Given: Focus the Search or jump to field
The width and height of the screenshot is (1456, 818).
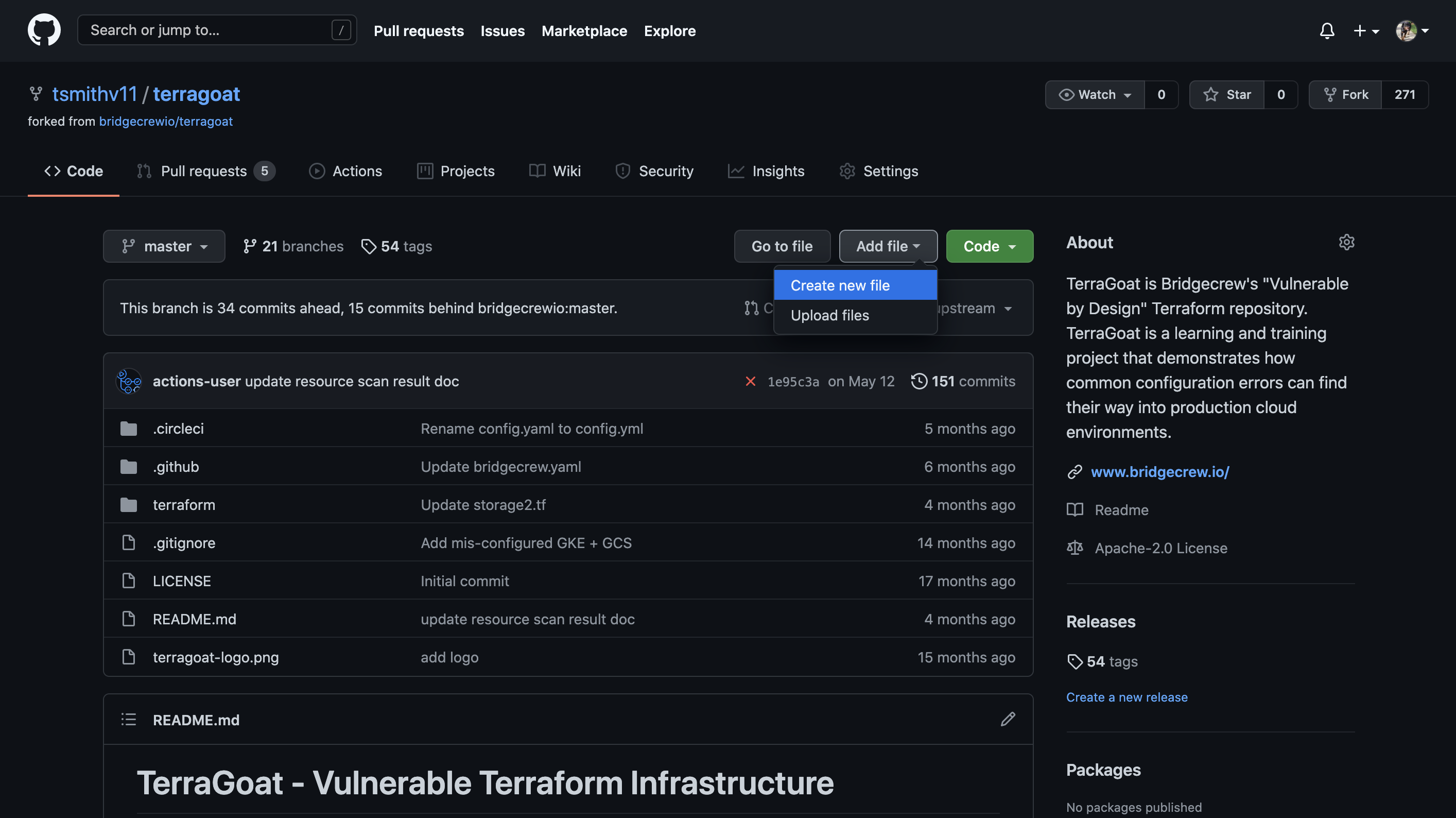Looking at the screenshot, I should pyautogui.click(x=217, y=30).
